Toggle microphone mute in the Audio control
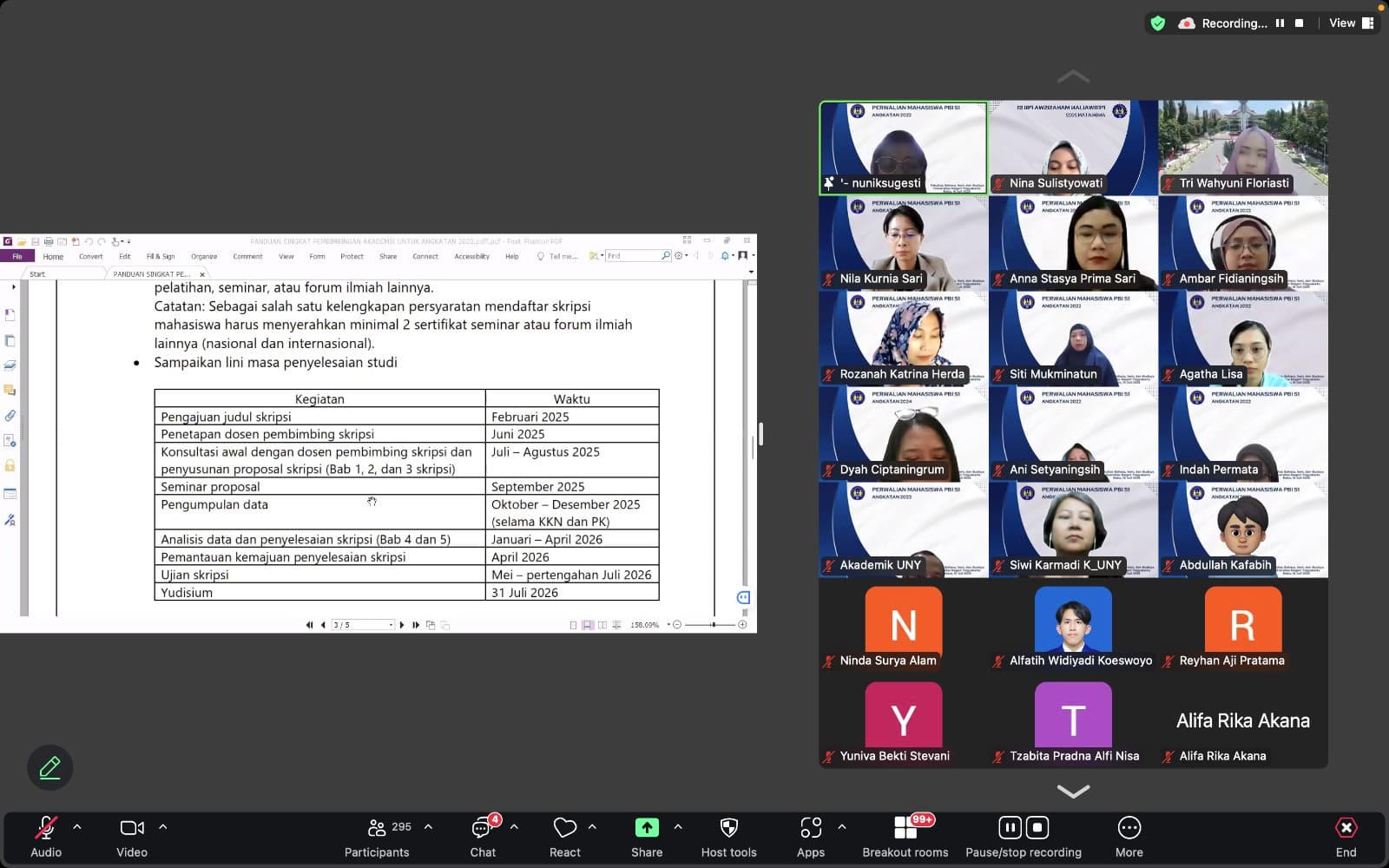Image resolution: width=1389 pixels, height=868 pixels. (x=46, y=837)
